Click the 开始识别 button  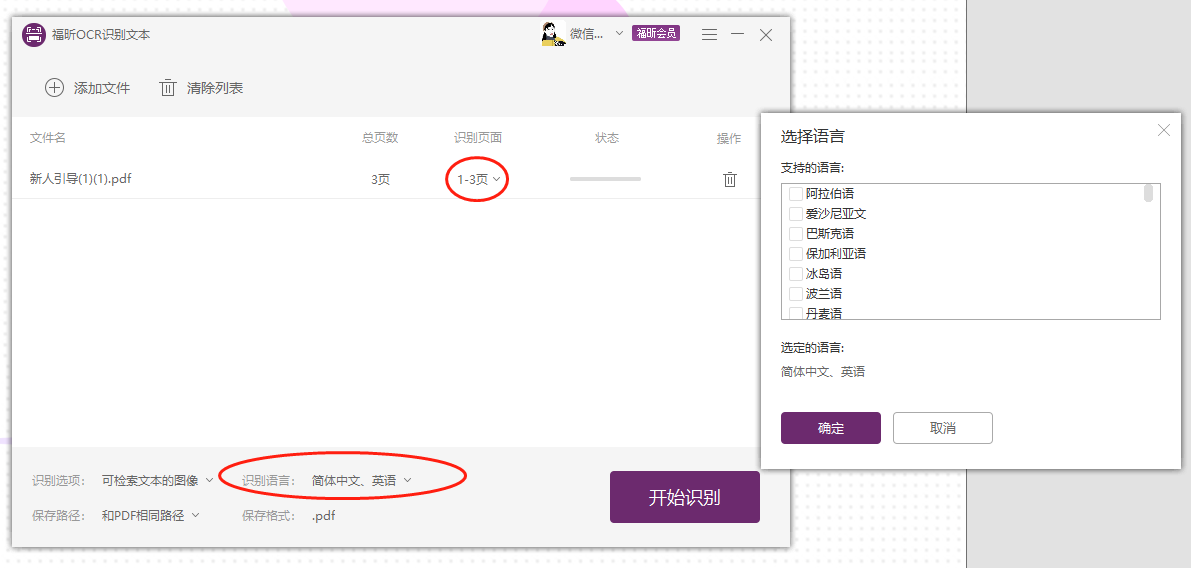click(x=684, y=497)
